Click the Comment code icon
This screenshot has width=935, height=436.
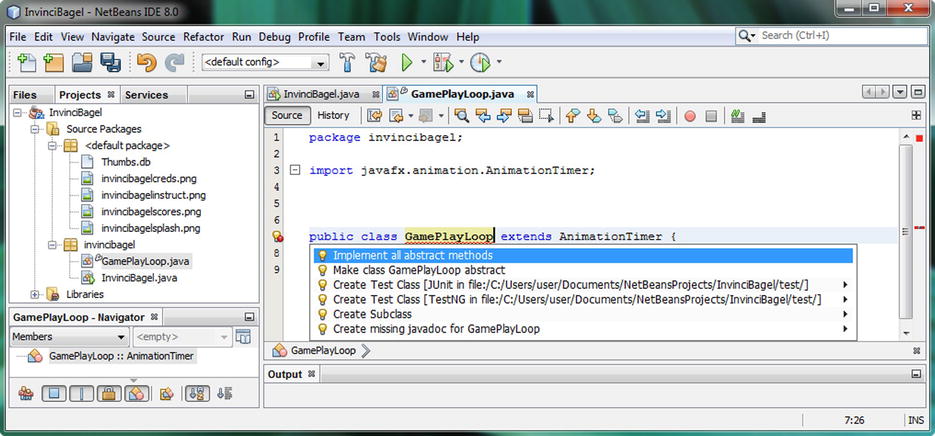(x=738, y=116)
